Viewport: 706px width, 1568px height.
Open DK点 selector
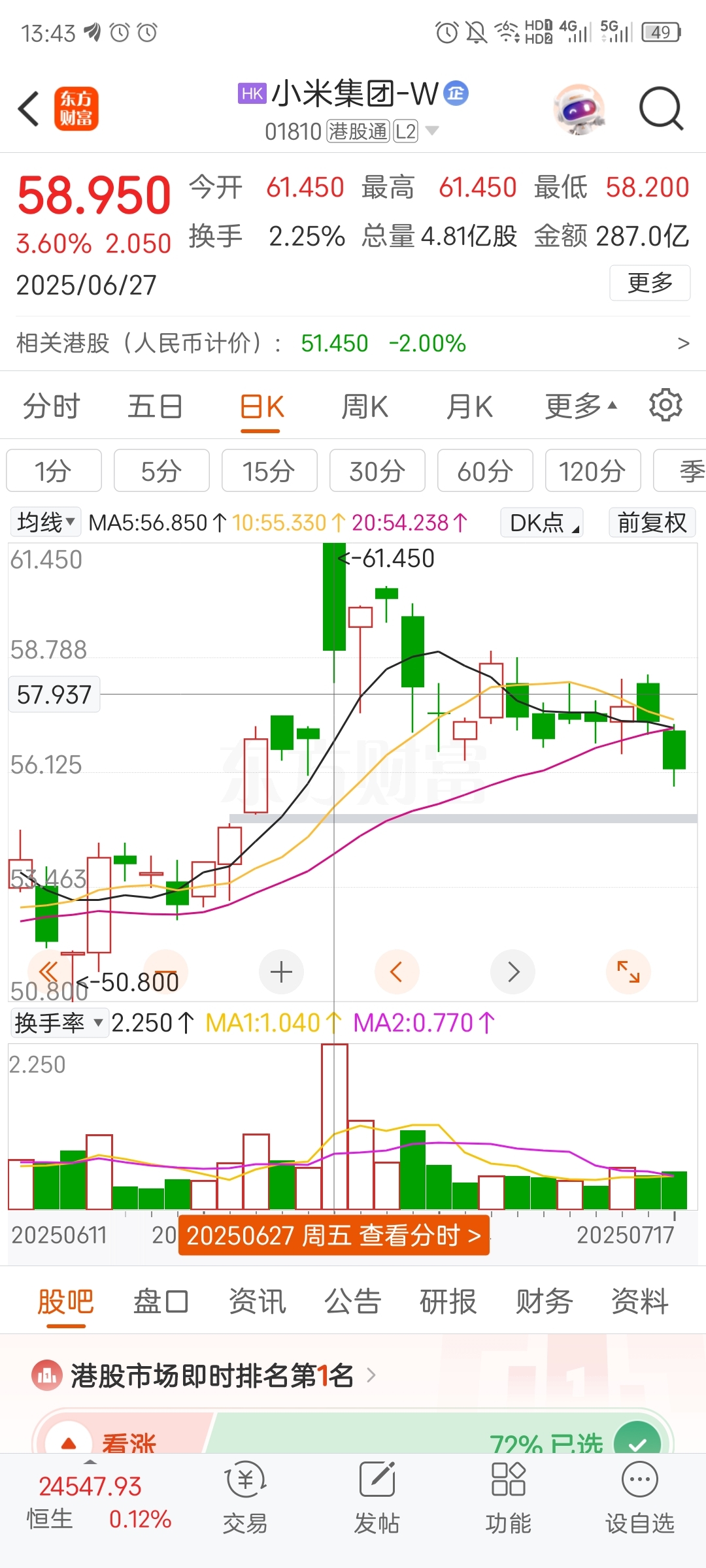click(543, 523)
